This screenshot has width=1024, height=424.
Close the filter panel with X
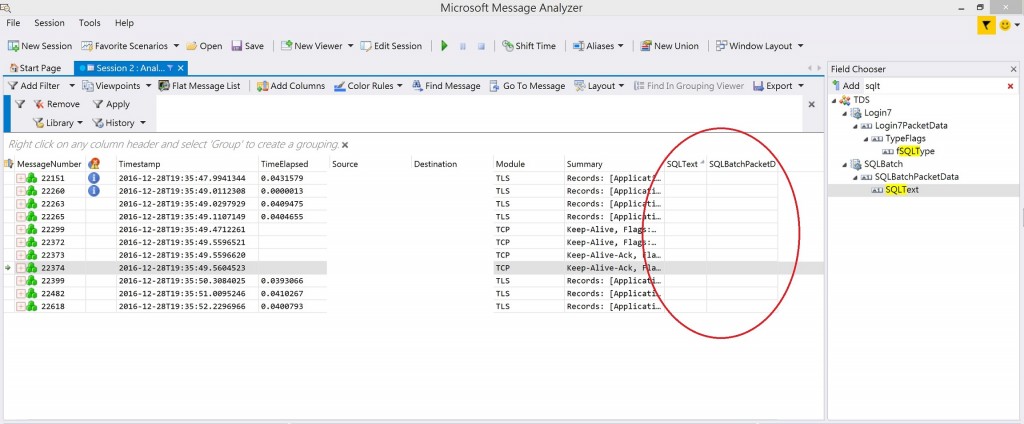[812, 105]
